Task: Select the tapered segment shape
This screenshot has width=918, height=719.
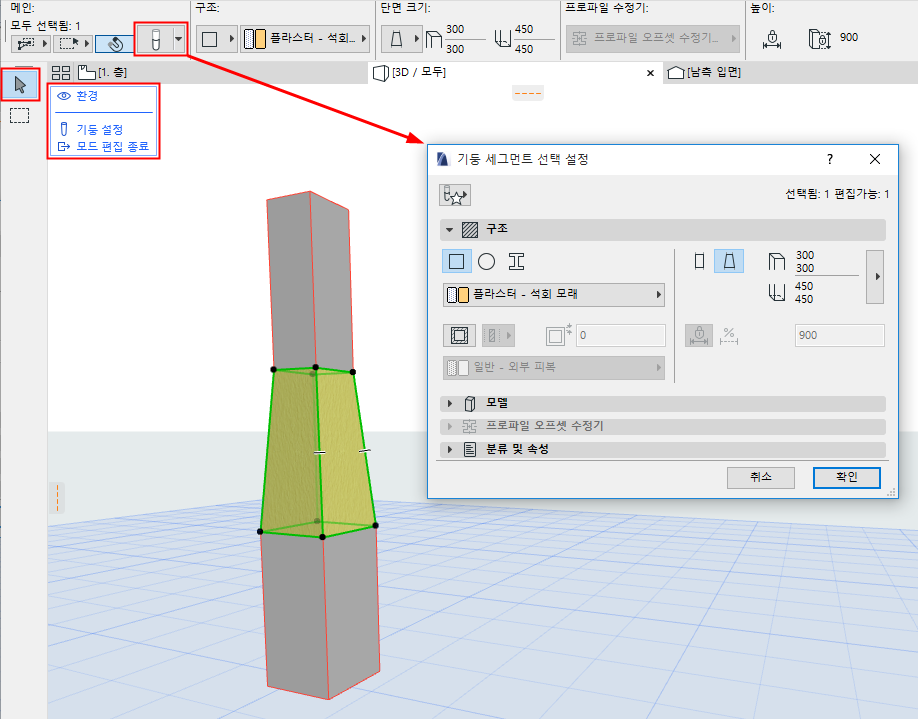Action: pos(729,261)
